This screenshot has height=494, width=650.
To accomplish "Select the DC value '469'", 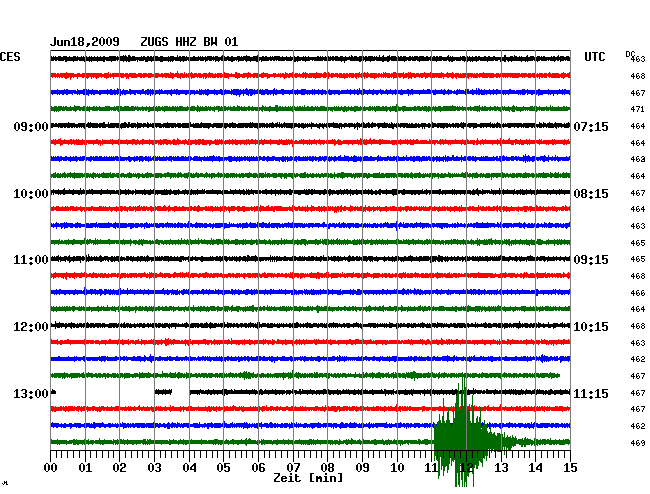I will 638,443.
